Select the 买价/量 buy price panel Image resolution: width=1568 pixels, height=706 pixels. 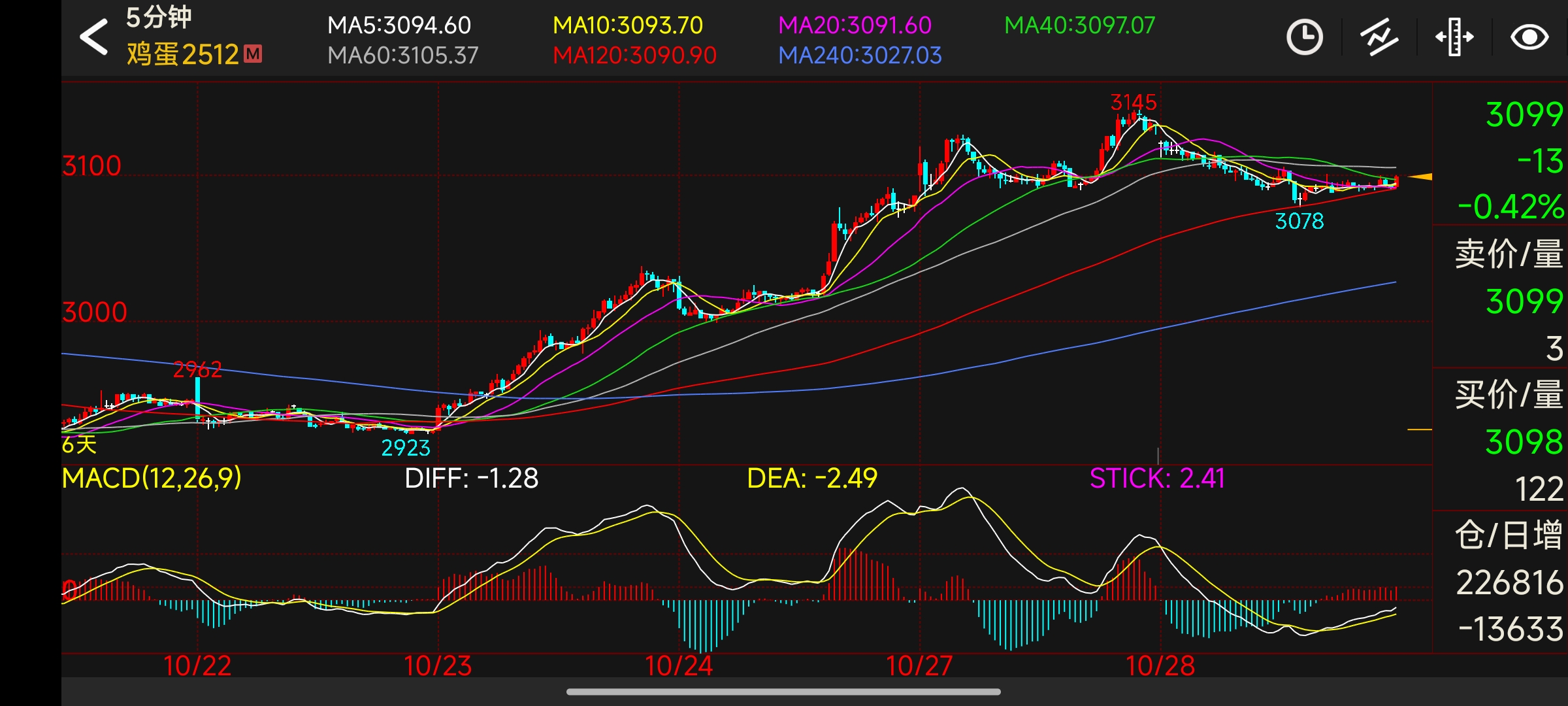coord(1508,395)
